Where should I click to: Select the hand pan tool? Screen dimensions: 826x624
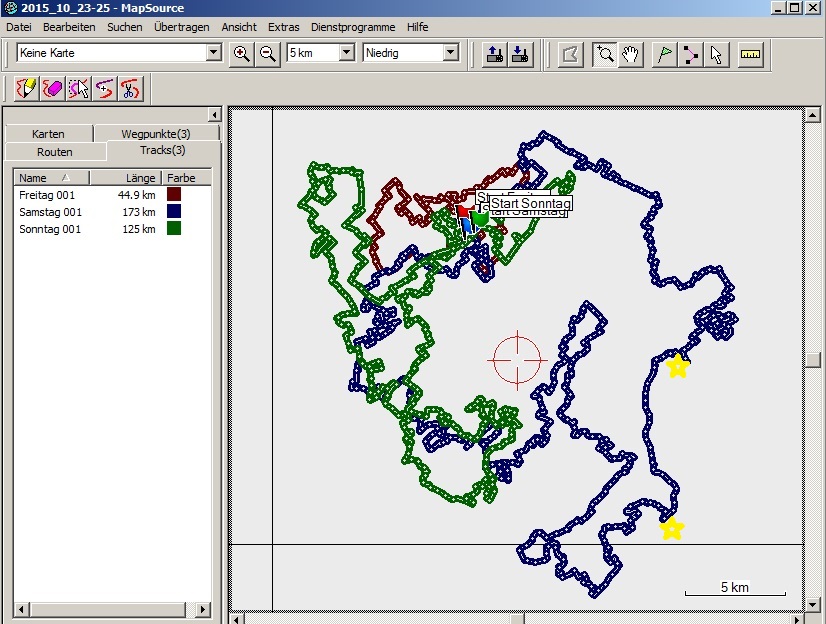tap(630, 54)
